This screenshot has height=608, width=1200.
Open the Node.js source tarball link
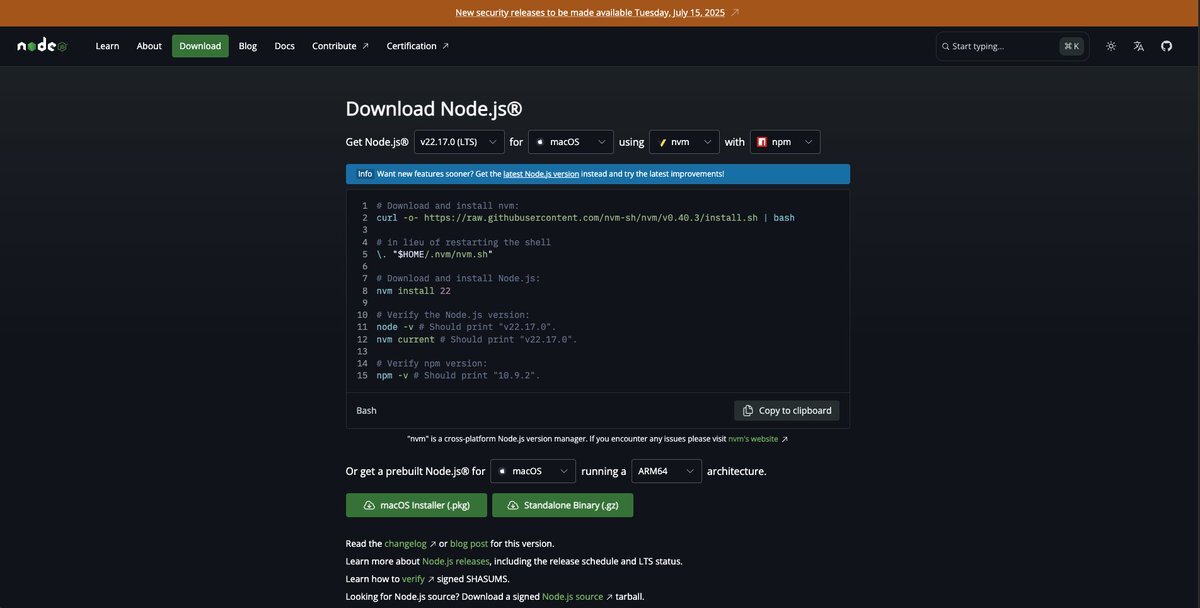(578, 597)
